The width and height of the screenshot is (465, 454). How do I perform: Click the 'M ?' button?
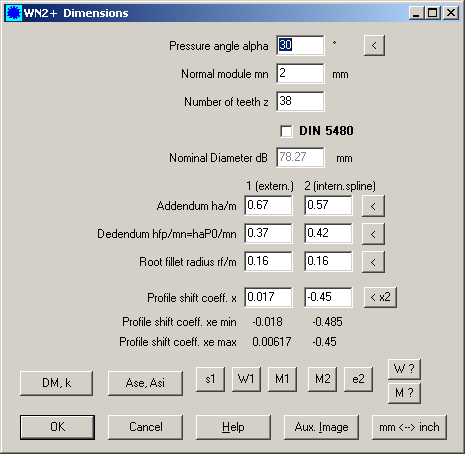[x=404, y=393]
